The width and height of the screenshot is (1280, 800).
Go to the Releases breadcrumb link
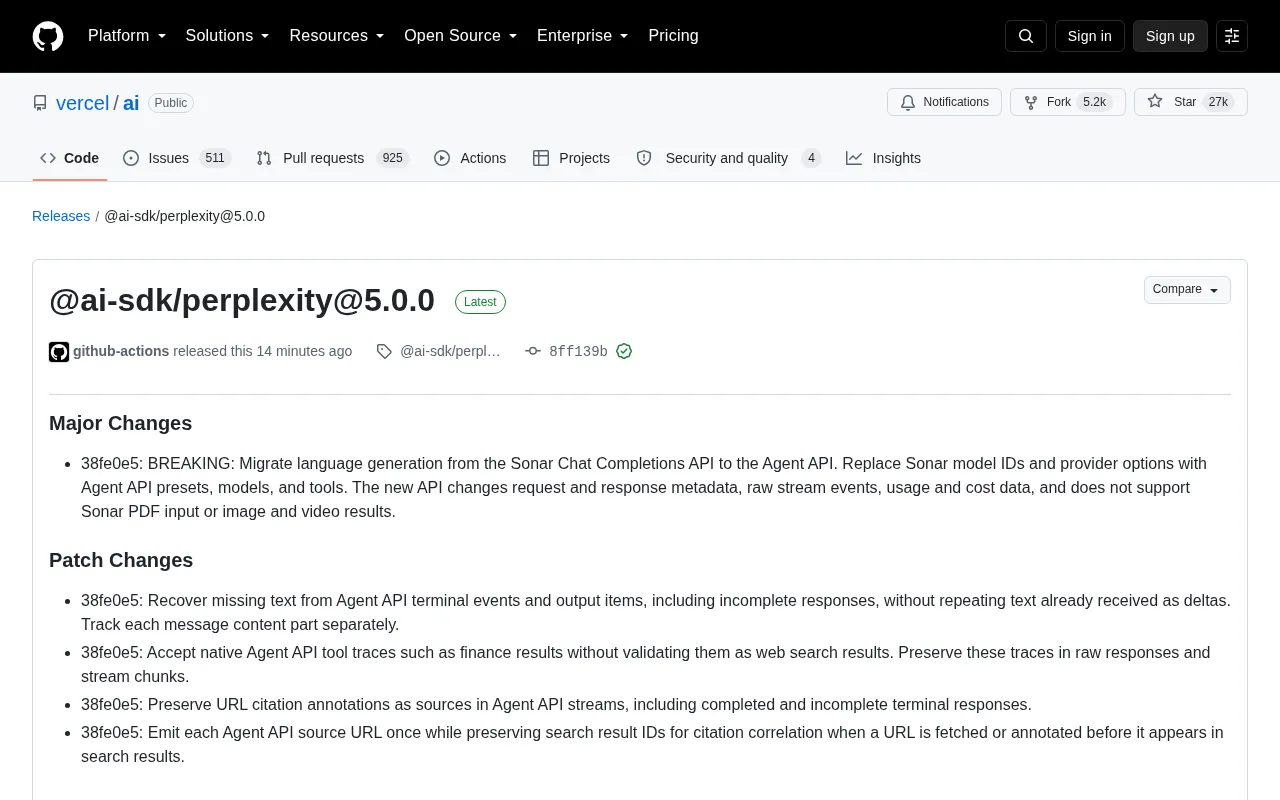[x=61, y=216]
